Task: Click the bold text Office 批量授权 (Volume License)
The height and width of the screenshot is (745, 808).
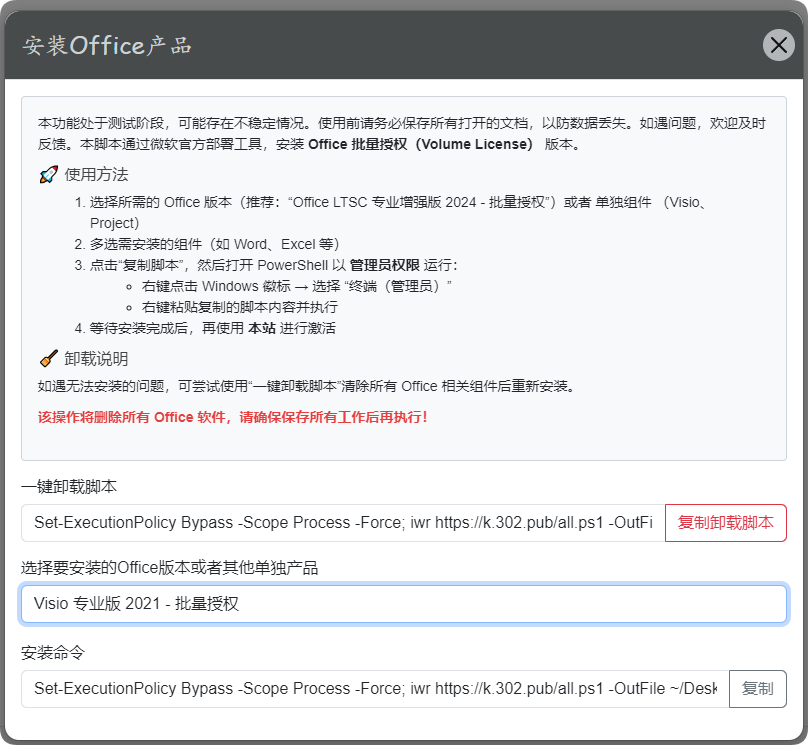Action: 422,144
